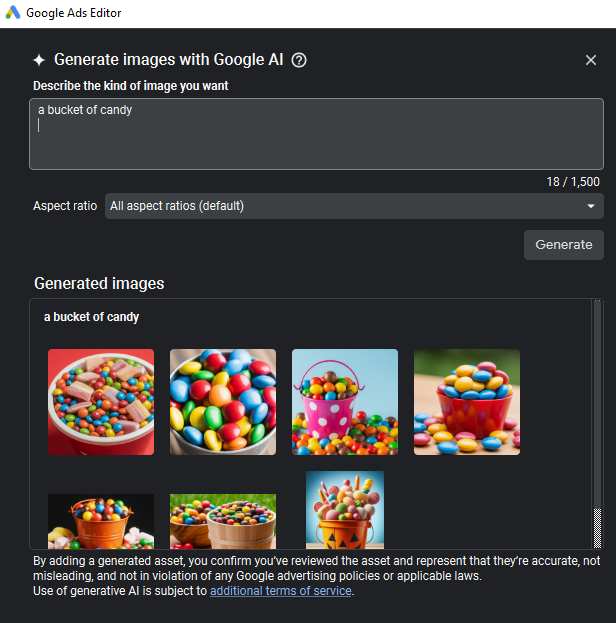616x623 pixels.
Task: Click the "a bucket of candy" results heading
Action: pyautogui.click(x=91, y=317)
